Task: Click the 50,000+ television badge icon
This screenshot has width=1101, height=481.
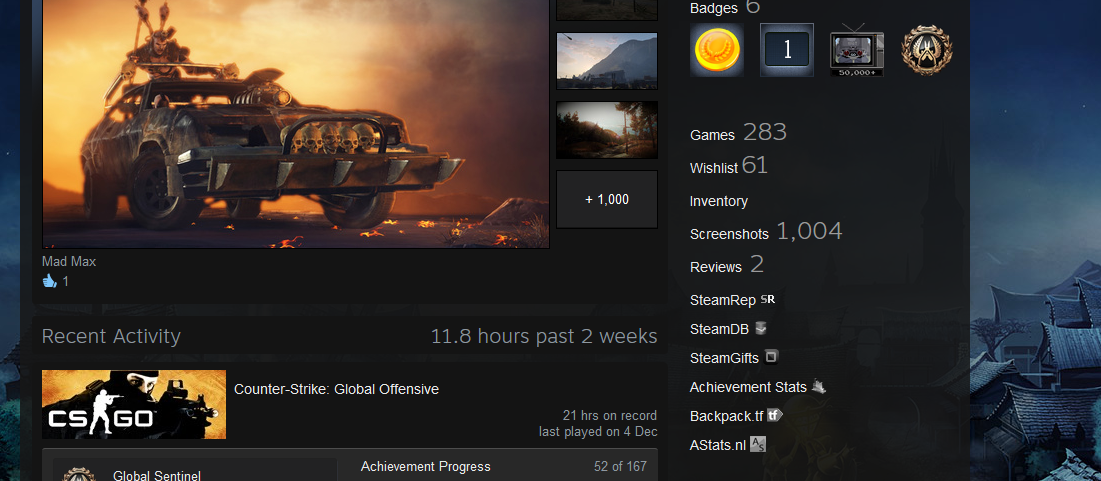Action: [x=857, y=50]
